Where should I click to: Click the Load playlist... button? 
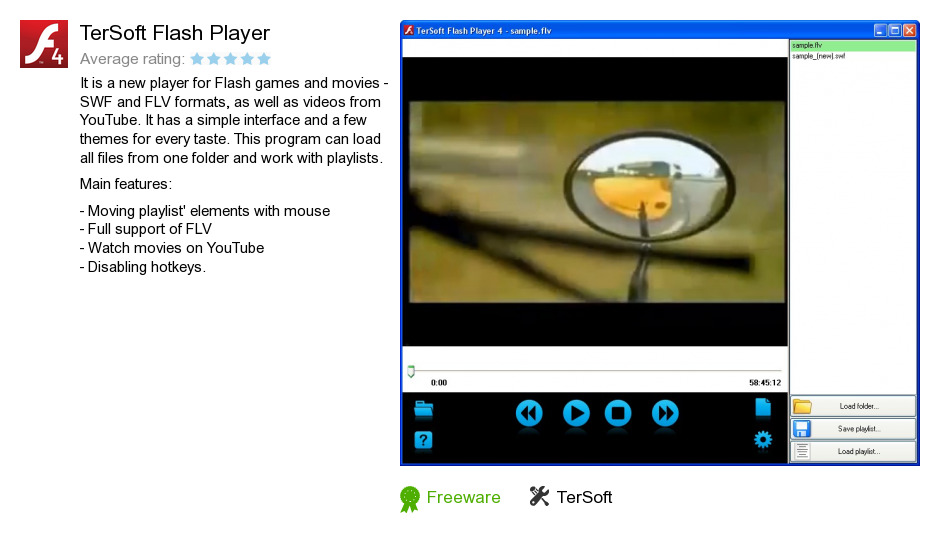853,451
